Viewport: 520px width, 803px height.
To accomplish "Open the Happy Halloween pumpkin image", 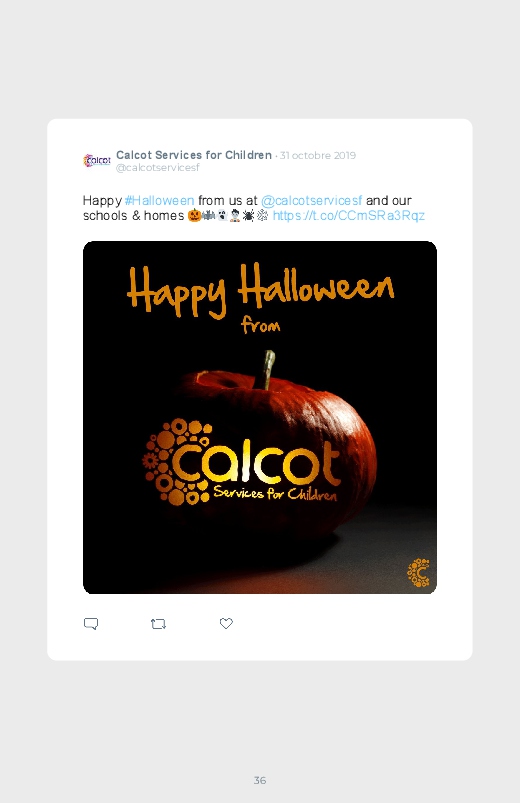I will pyautogui.click(x=260, y=417).
